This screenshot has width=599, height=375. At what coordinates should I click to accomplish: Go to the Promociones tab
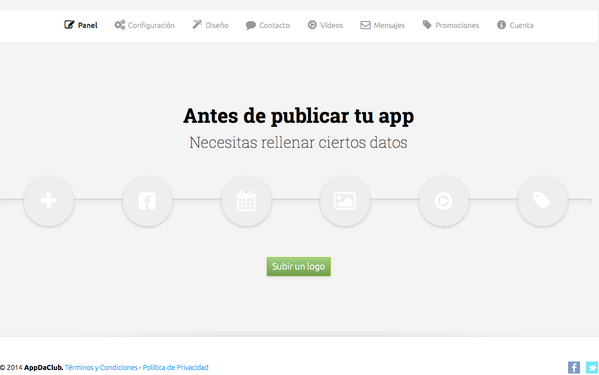coord(450,25)
